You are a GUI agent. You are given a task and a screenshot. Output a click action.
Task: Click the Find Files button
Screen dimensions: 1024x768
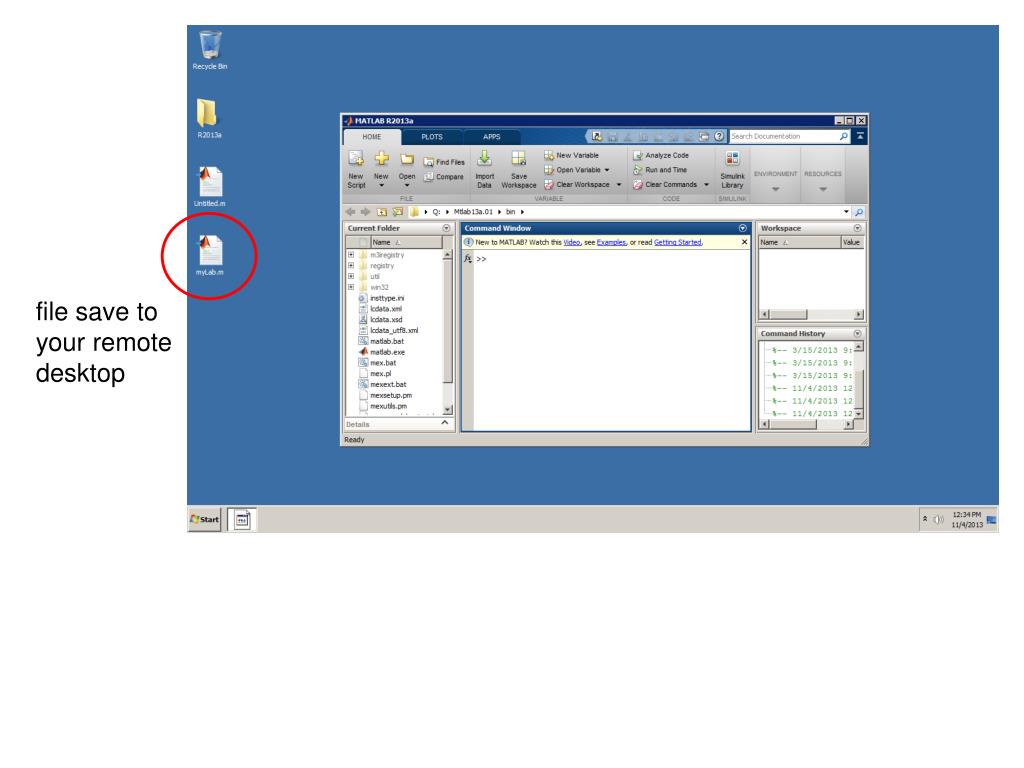pyautogui.click(x=444, y=162)
